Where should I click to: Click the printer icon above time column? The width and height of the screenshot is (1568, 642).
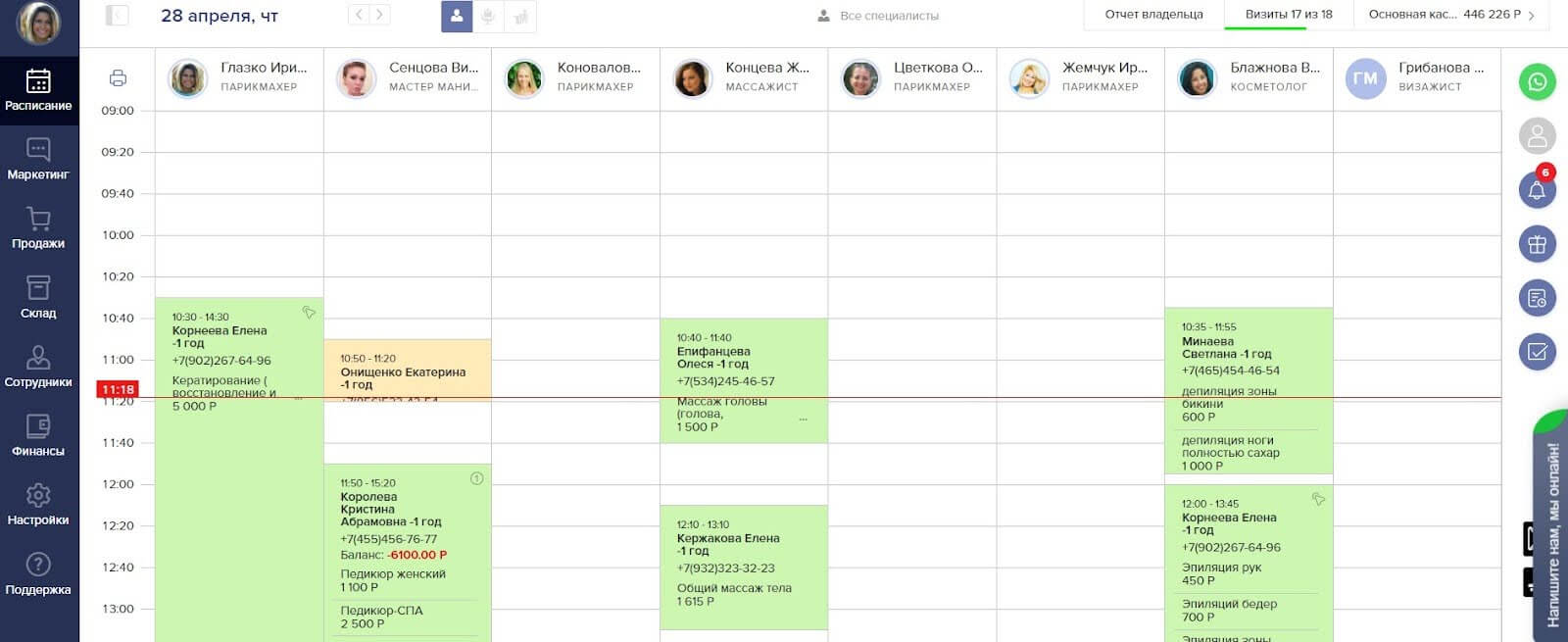(118, 78)
